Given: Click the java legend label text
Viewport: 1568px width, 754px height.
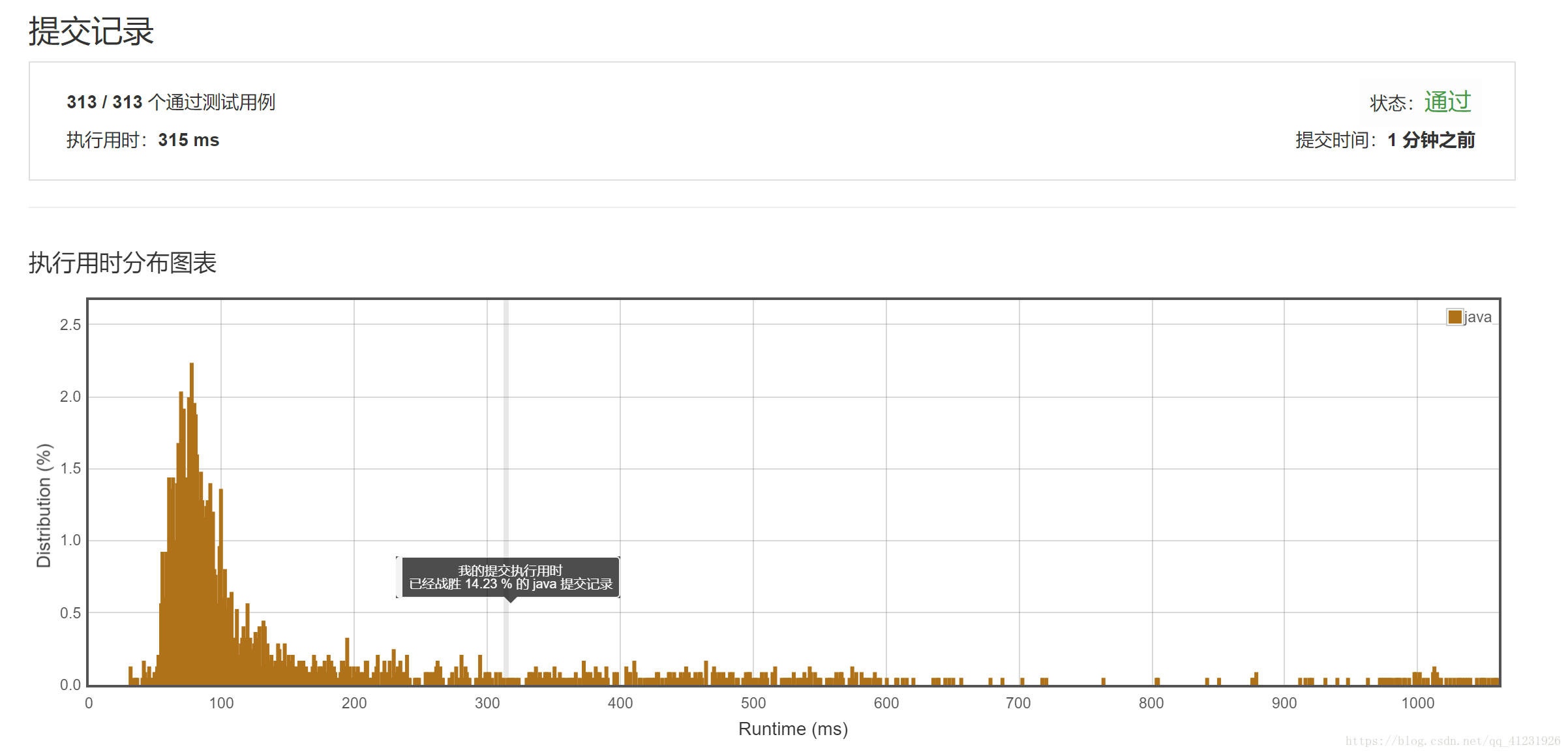Looking at the screenshot, I should (x=1477, y=317).
